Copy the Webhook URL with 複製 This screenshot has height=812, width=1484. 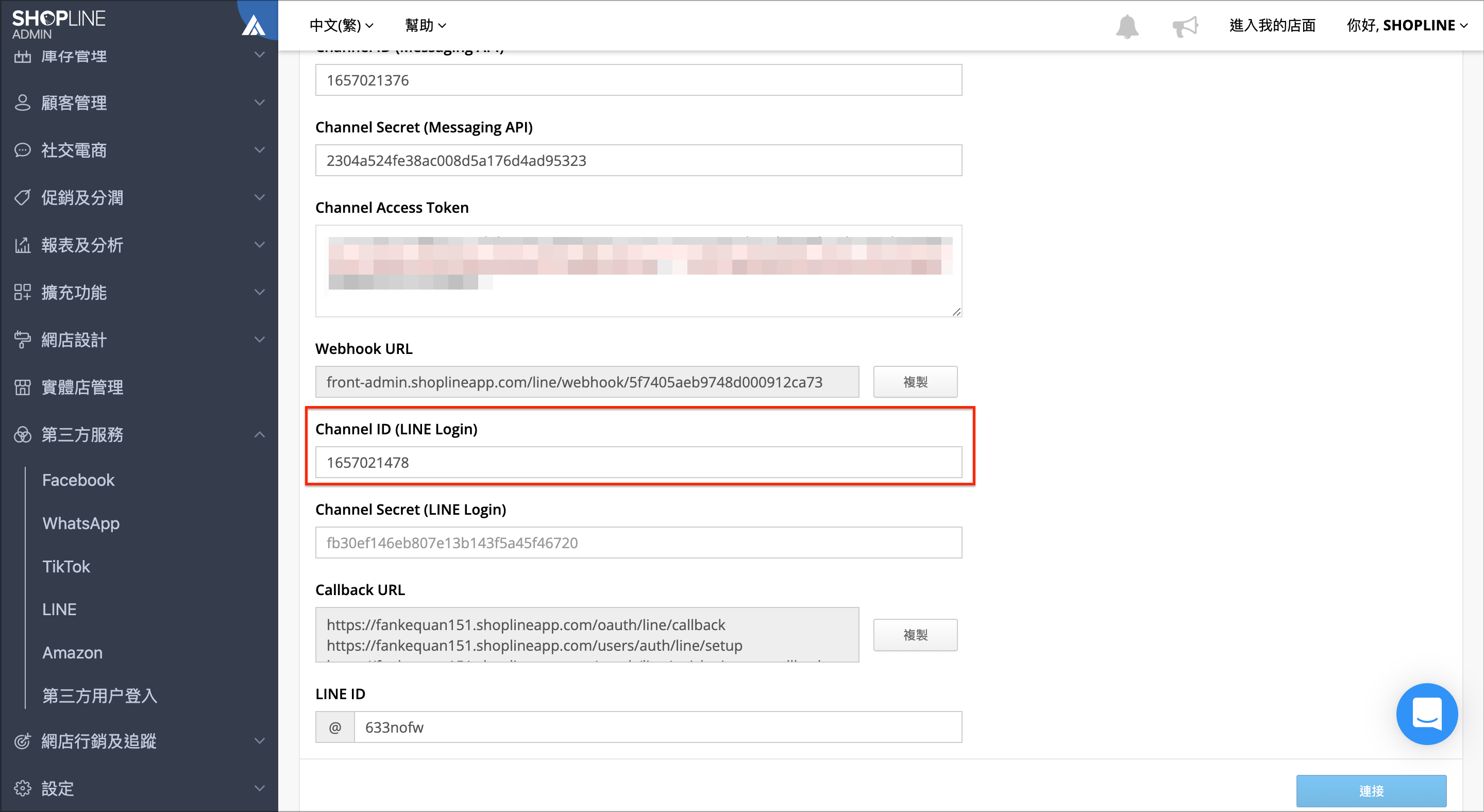915,382
